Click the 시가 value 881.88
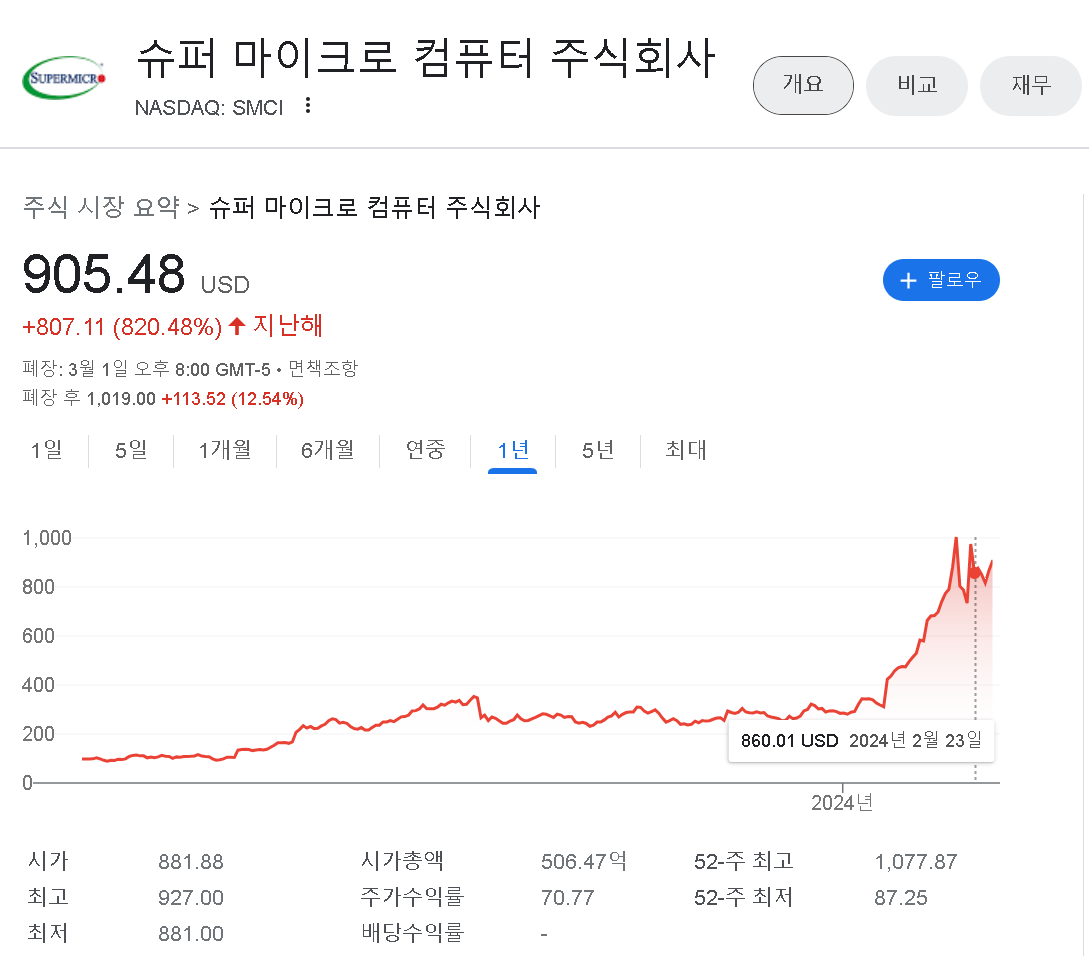The image size is (1089, 956). coord(191,862)
